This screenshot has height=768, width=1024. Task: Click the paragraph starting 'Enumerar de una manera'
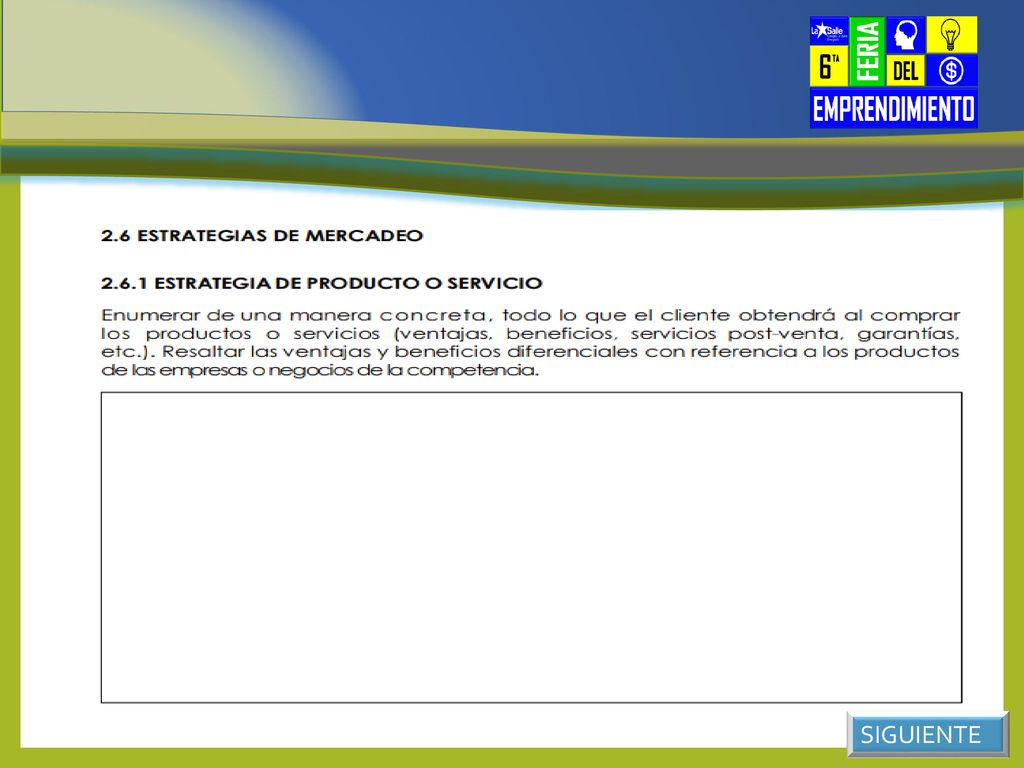pyautogui.click(x=530, y=342)
